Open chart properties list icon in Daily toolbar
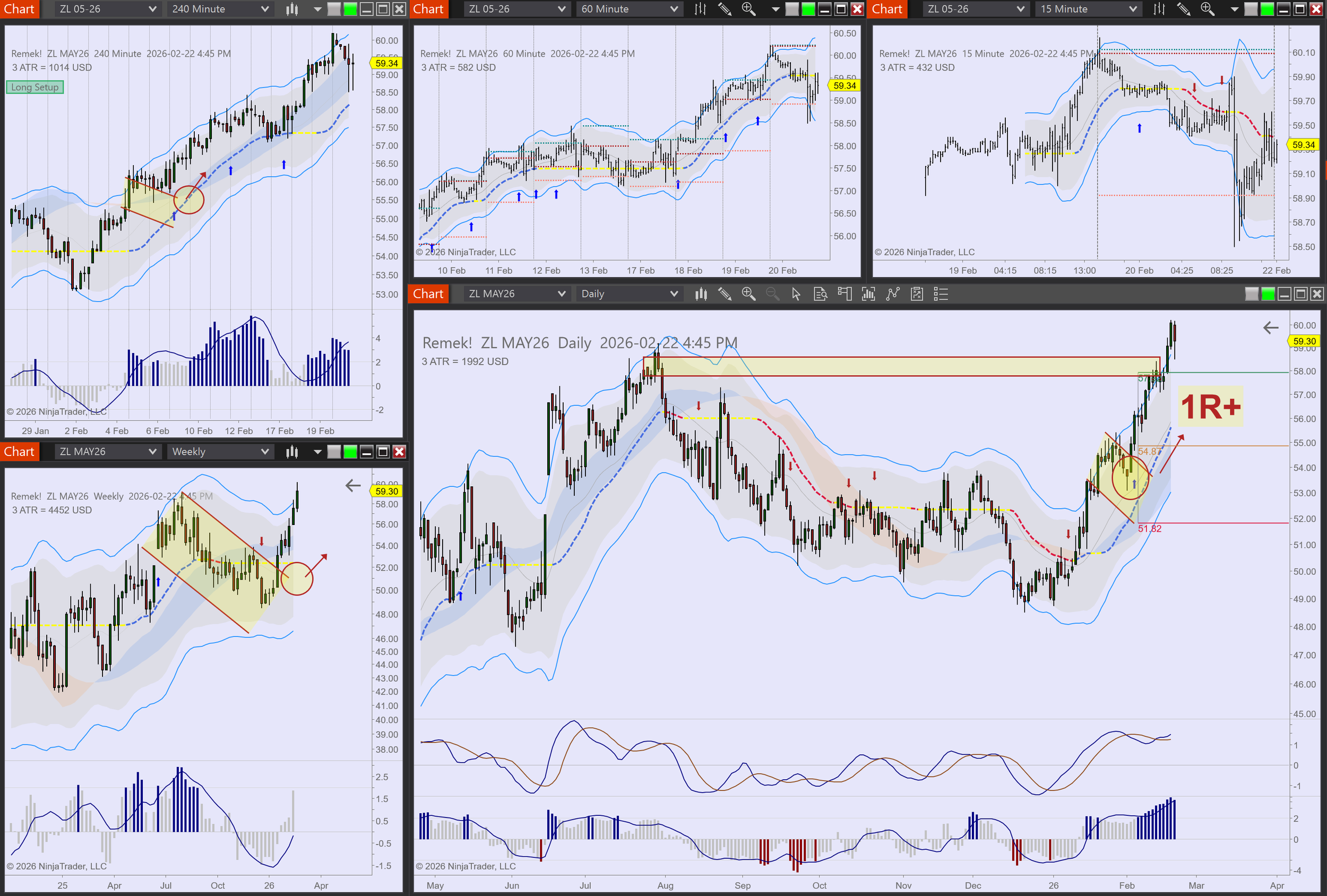1327x896 pixels. 941,294
